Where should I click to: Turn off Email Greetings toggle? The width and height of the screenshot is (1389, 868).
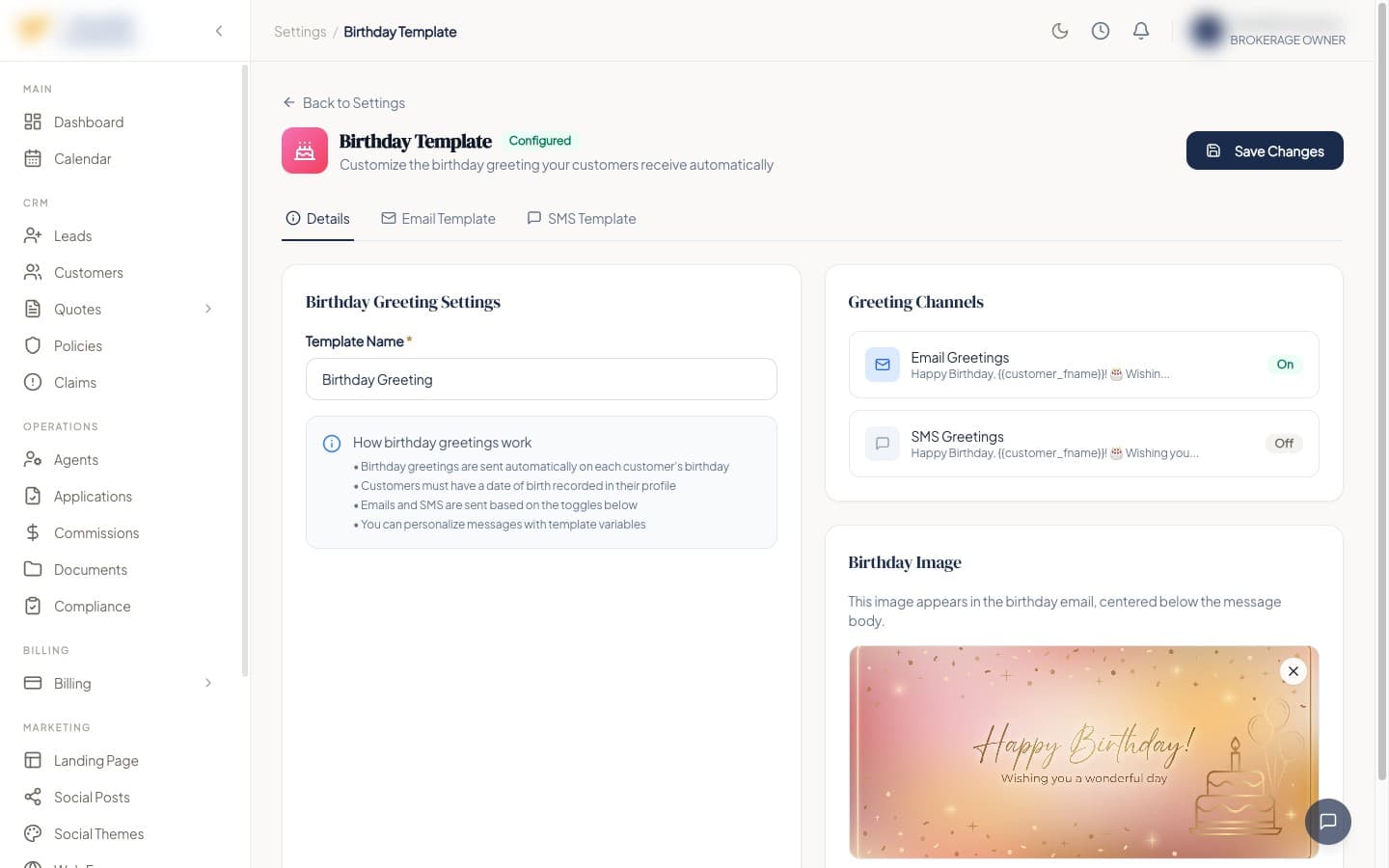pos(1285,365)
